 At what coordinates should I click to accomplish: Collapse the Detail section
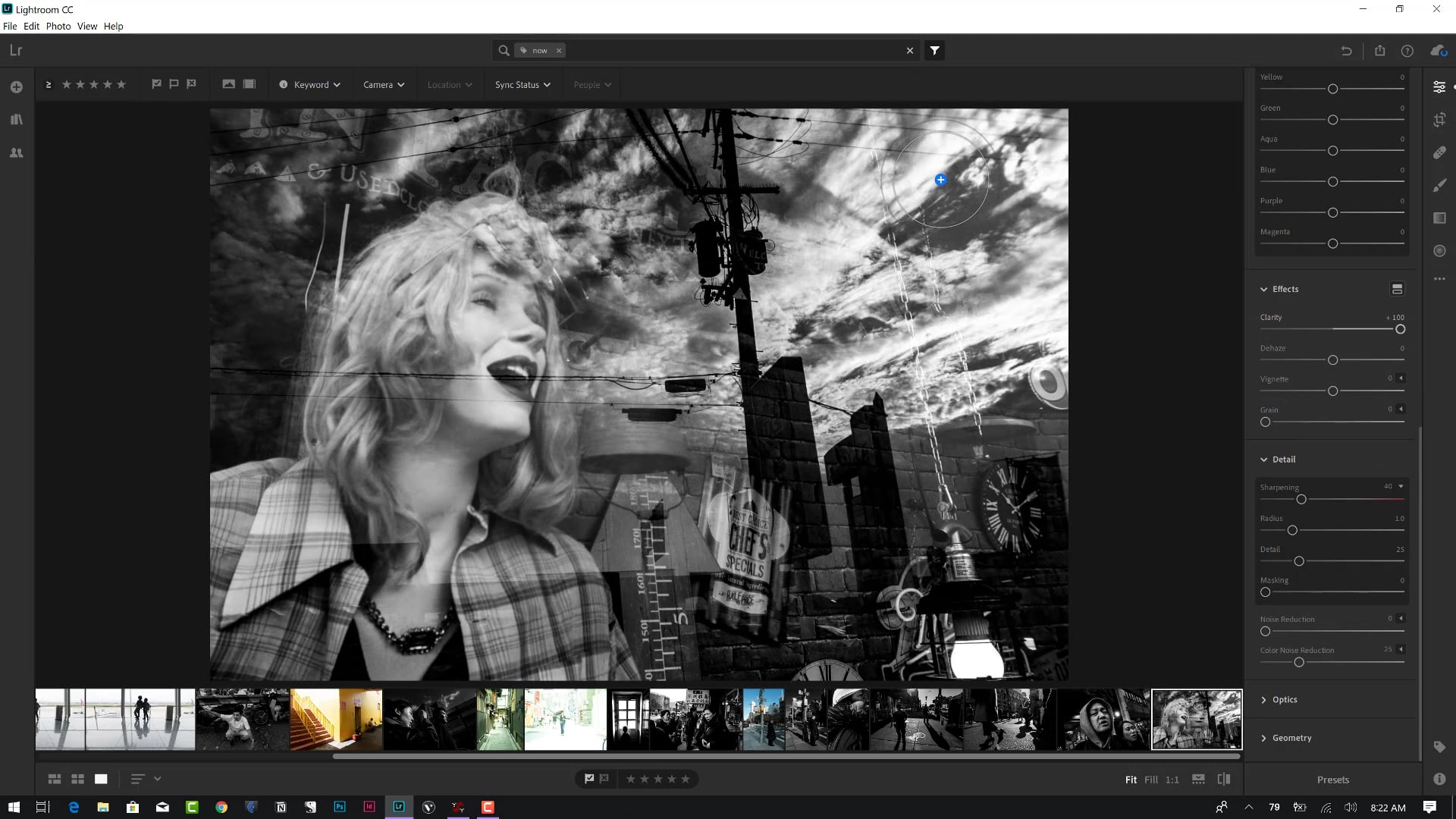click(1264, 460)
